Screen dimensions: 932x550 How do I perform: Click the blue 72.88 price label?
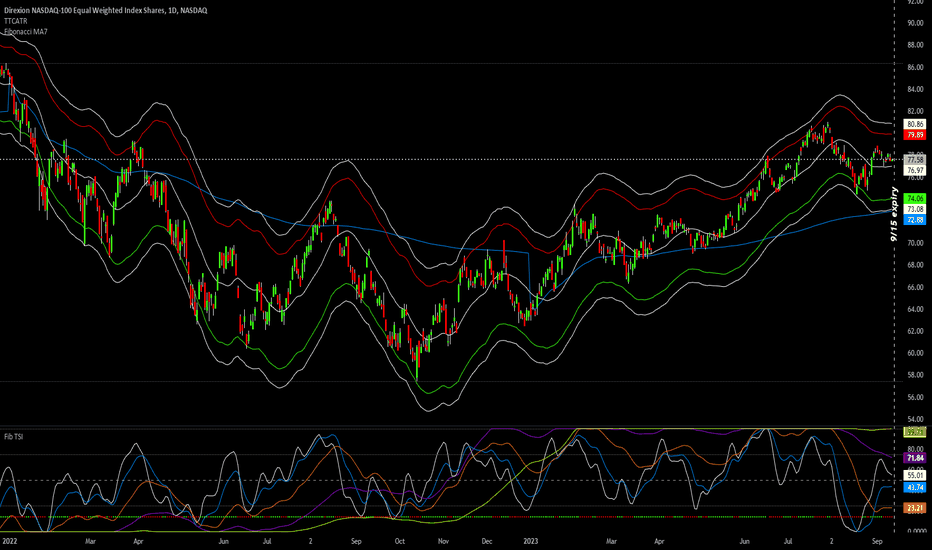(x=915, y=220)
